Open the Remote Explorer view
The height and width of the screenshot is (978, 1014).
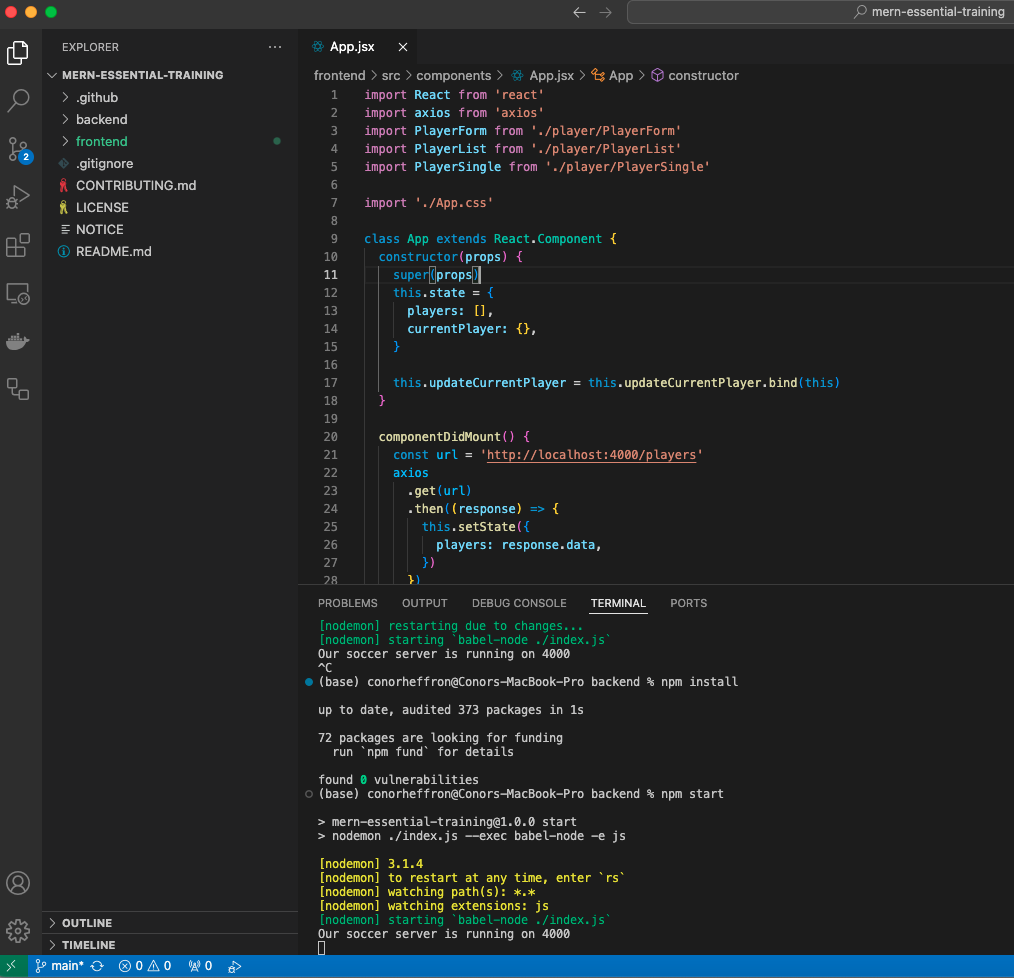point(19,293)
